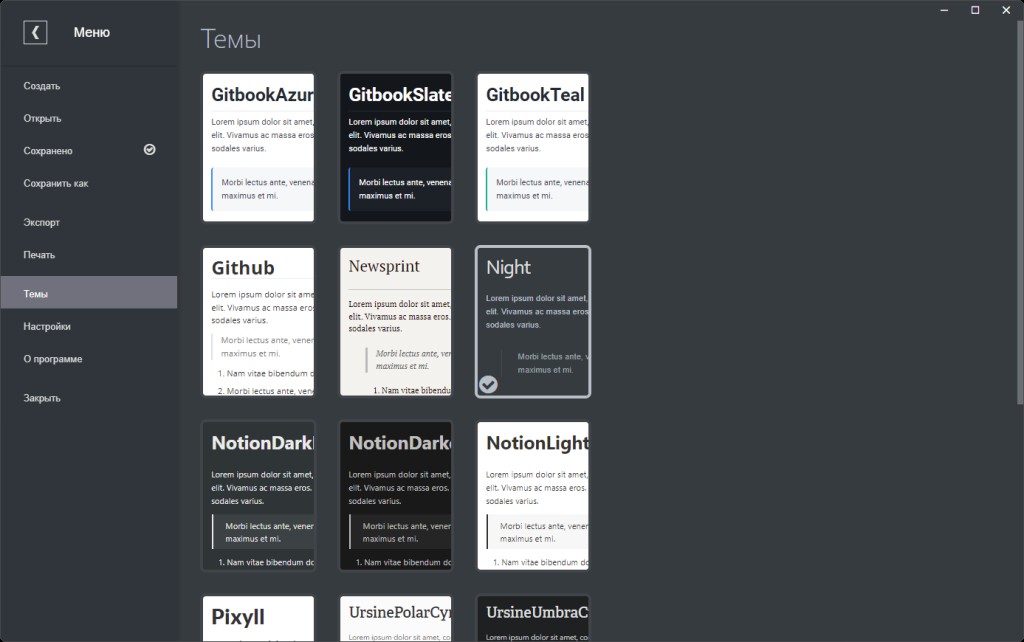This screenshot has width=1024, height=642.
Task: Pick the NotionLight theme preview
Action: 533,496
